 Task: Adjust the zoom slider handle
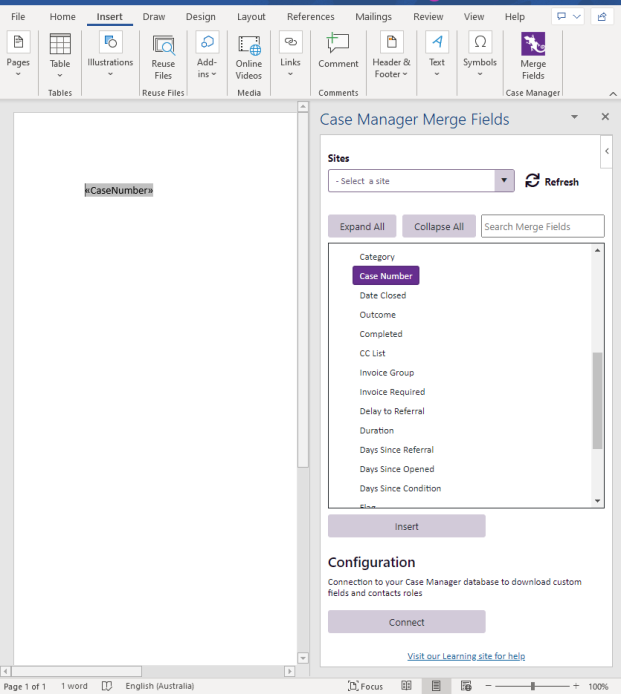pyautogui.click(x=533, y=686)
